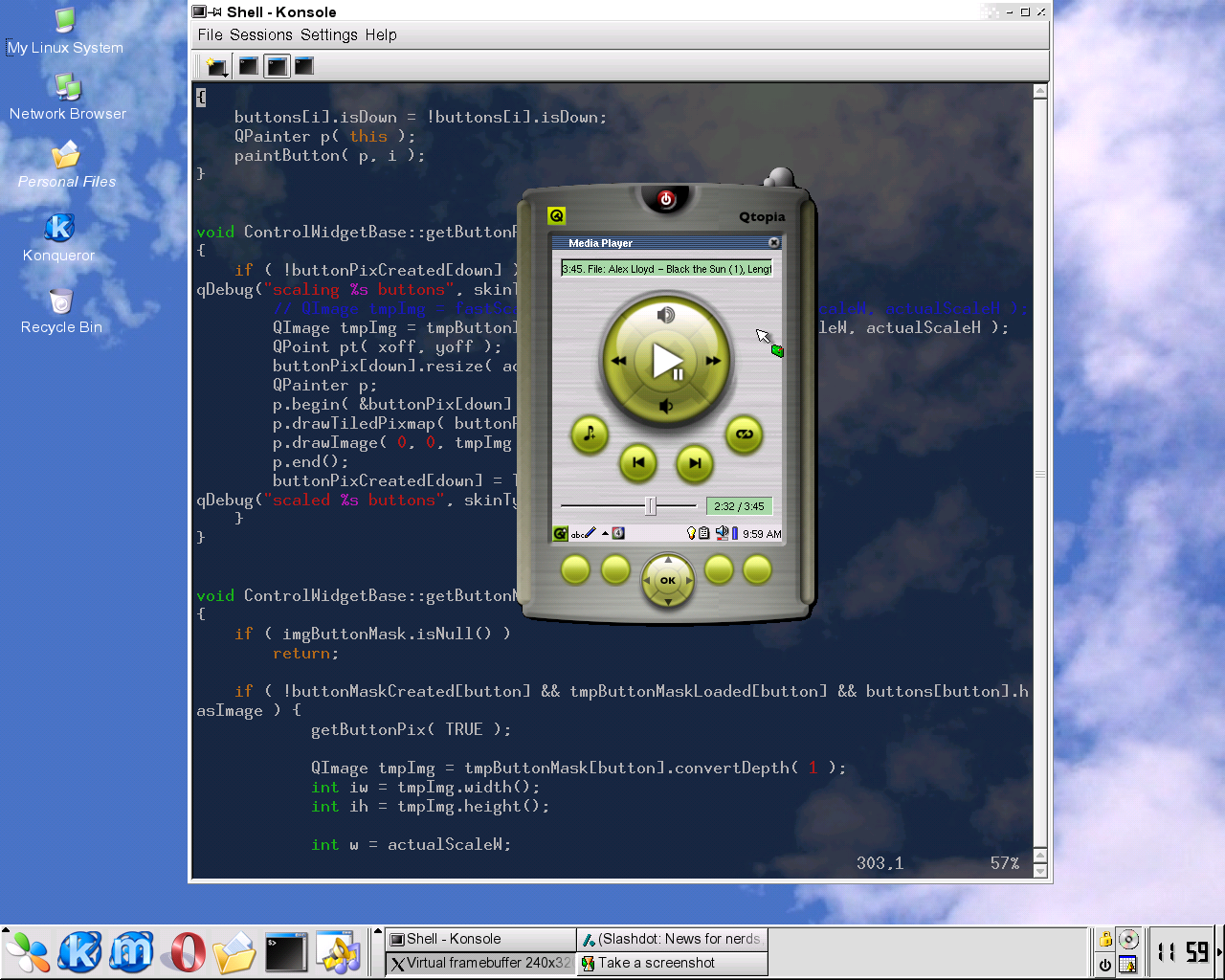Toggle loop playback with the chain button
This screenshot has width=1225, height=980.
[x=744, y=434]
